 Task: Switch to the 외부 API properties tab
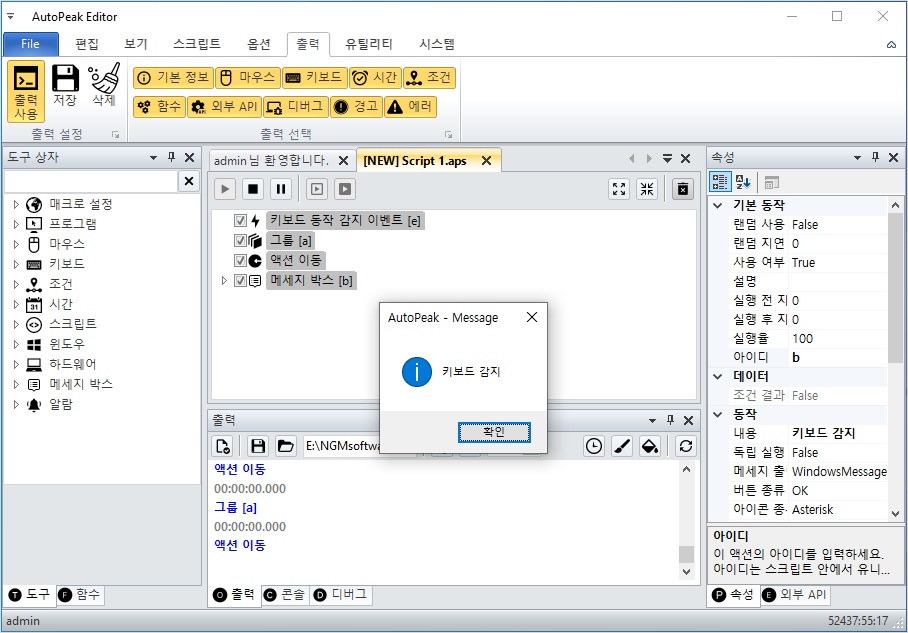(x=795, y=595)
